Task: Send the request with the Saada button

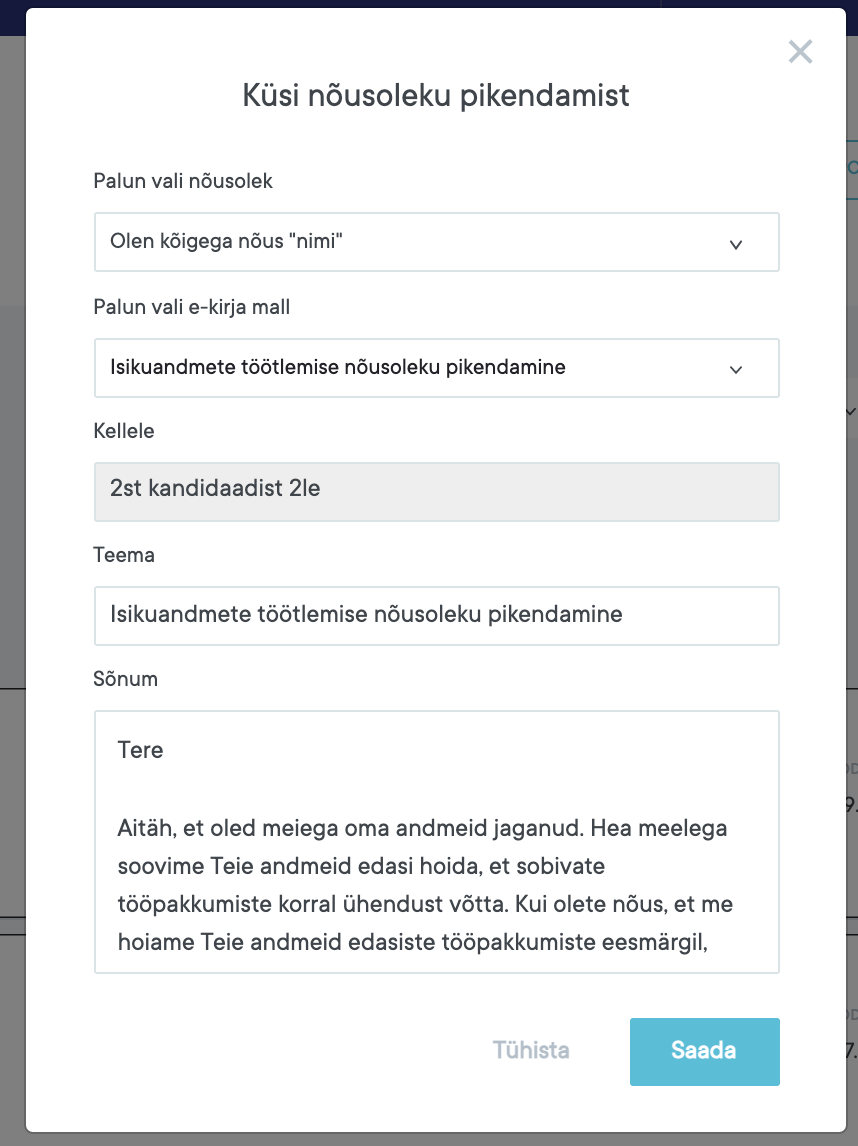Action: tap(704, 1051)
